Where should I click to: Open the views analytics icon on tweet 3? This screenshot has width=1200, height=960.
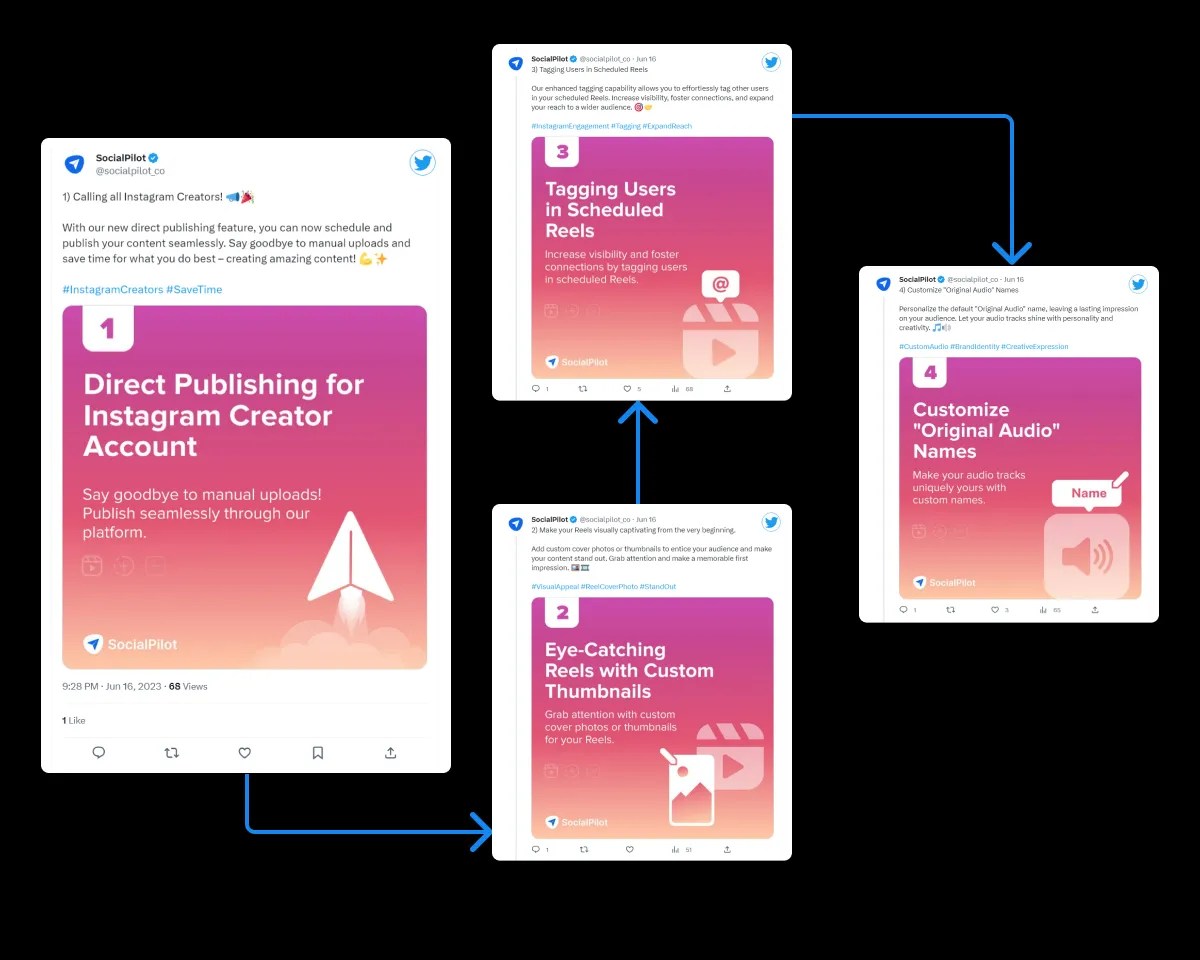tap(675, 388)
